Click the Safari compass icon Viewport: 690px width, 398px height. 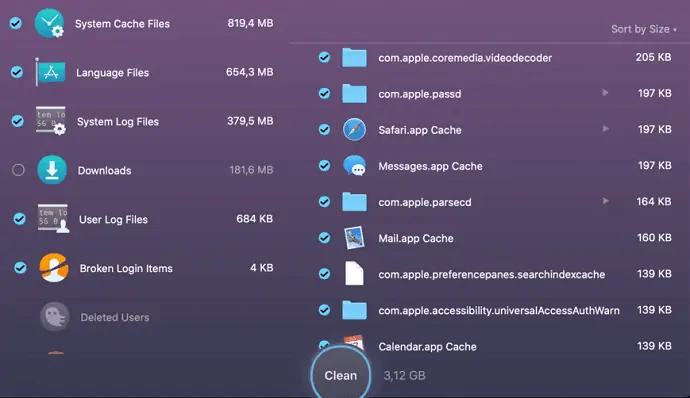(354, 129)
